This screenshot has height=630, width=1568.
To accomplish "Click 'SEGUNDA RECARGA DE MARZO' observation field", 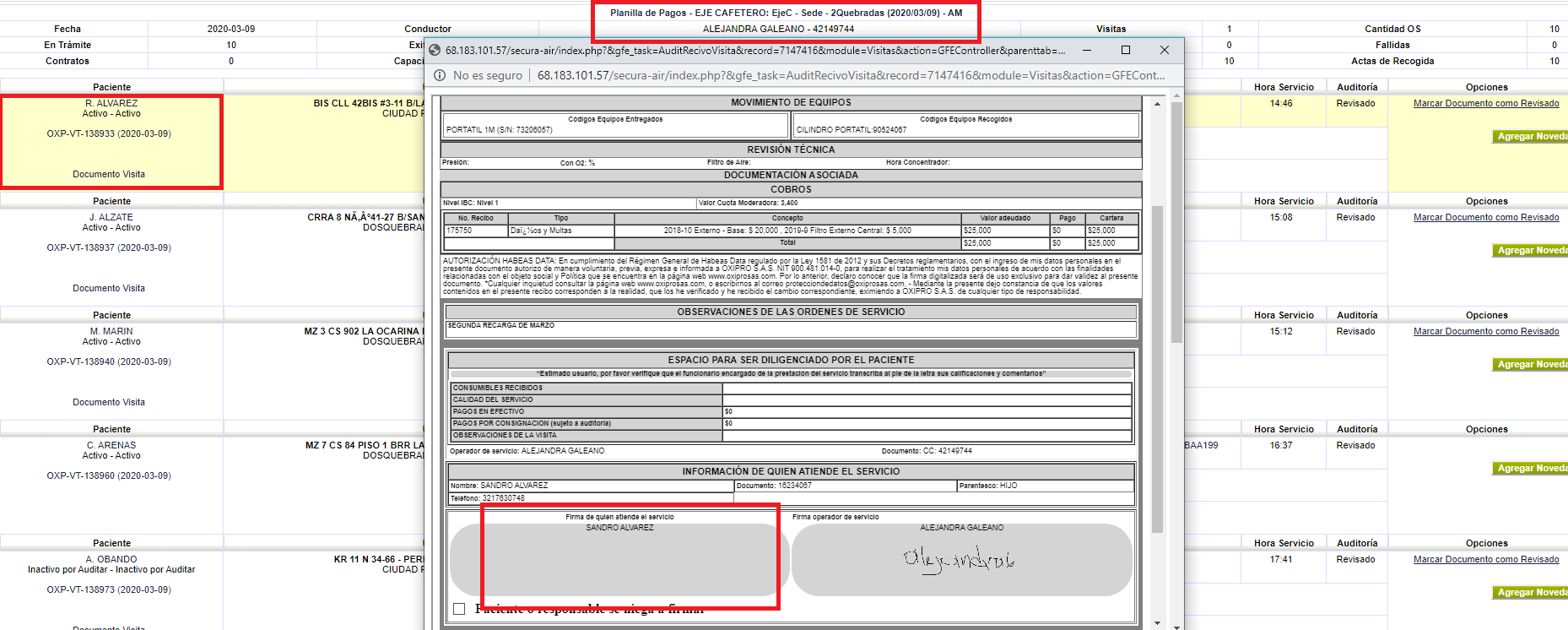I will click(791, 329).
